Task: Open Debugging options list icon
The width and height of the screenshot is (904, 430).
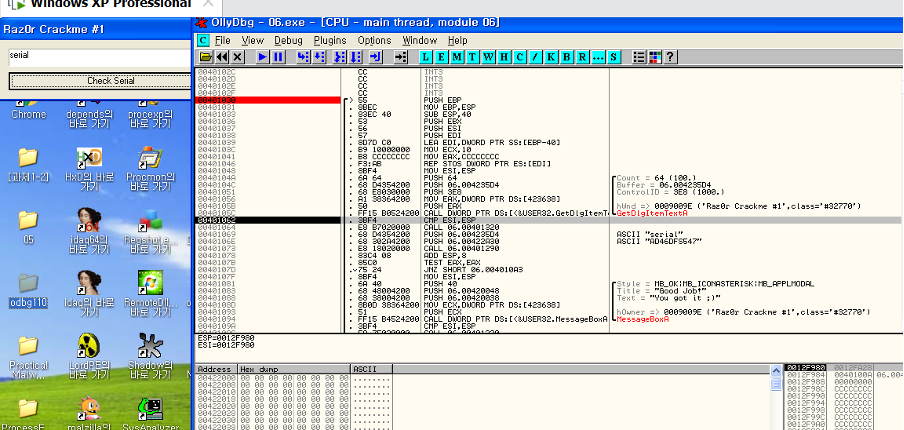Action: coord(639,57)
